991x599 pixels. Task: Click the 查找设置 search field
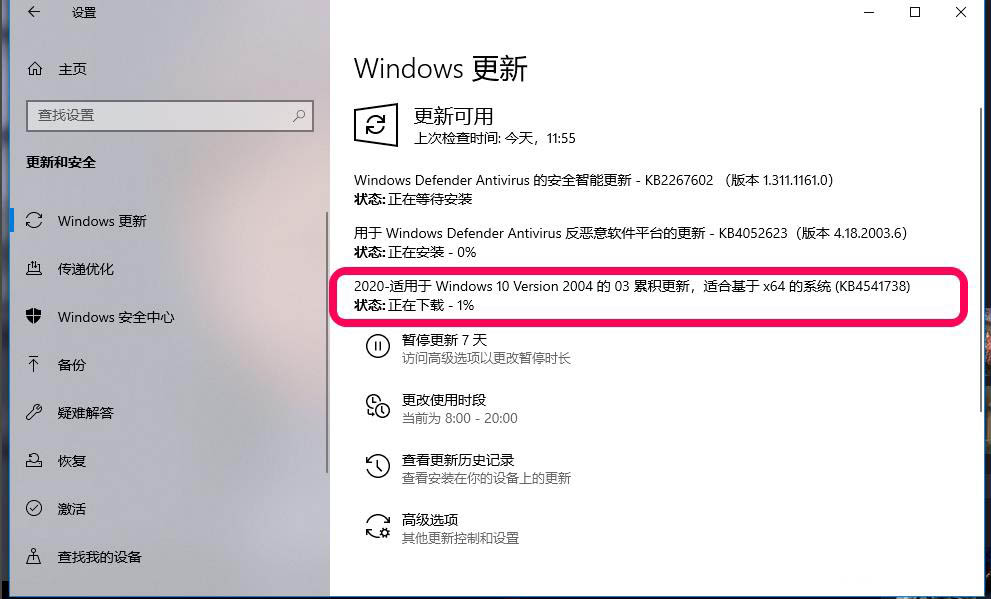pyautogui.click(x=170, y=116)
